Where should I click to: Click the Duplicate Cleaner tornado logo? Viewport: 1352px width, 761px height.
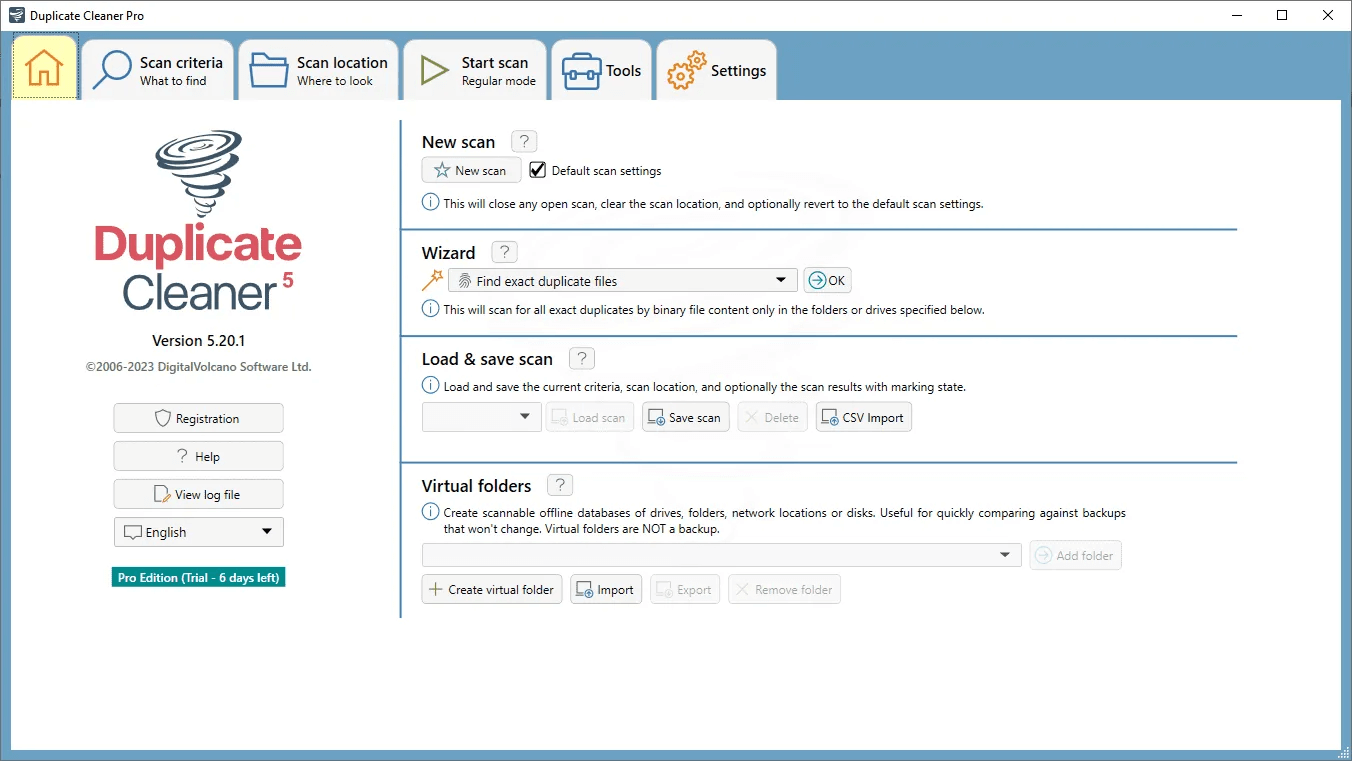(x=198, y=172)
